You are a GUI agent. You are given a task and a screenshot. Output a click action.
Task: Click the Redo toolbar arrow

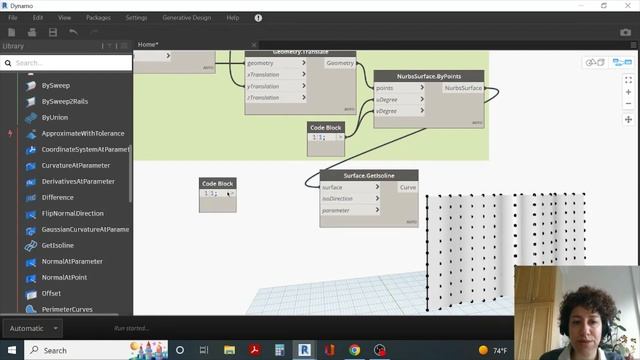click(94, 32)
